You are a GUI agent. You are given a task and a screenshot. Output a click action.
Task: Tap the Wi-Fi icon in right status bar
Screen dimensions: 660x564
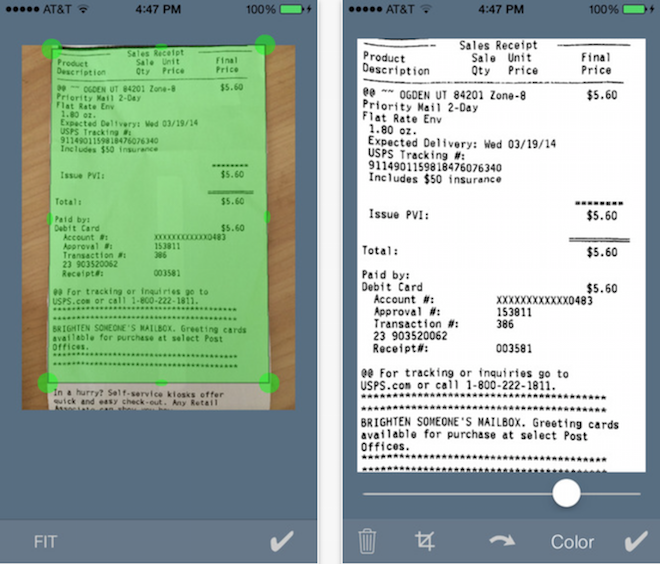click(x=426, y=9)
